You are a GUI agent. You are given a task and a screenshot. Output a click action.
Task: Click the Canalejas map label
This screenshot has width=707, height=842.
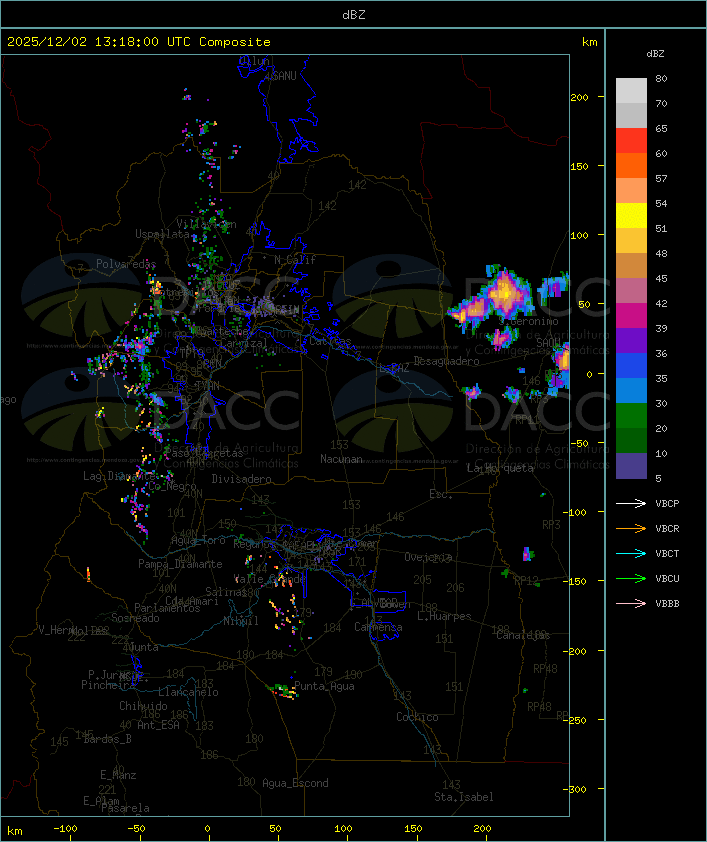(523, 635)
